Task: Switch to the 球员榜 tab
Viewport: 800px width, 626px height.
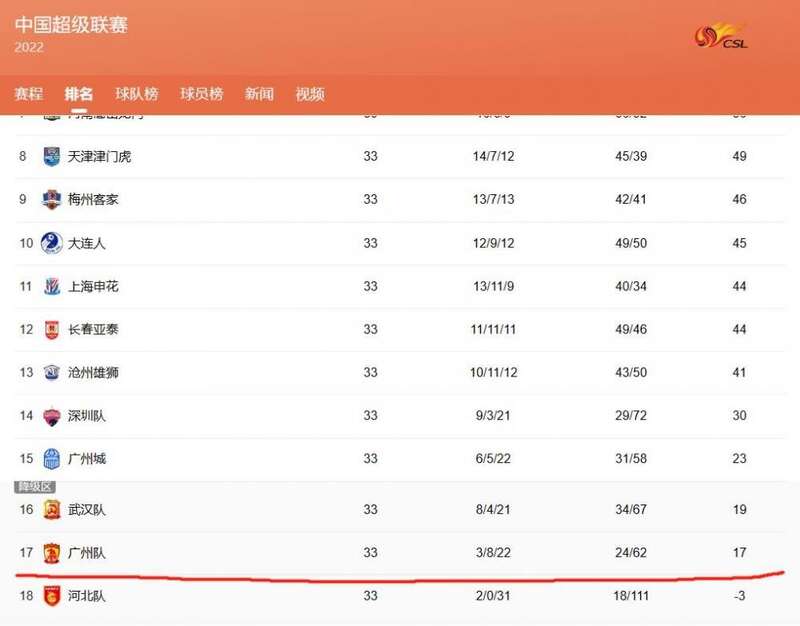Action: pyautogui.click(x=202, y=94)
